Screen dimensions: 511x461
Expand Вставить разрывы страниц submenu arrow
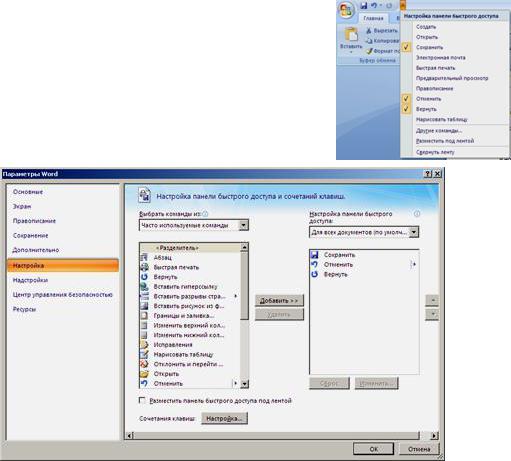pyautogui.click(x=236, y=296)
